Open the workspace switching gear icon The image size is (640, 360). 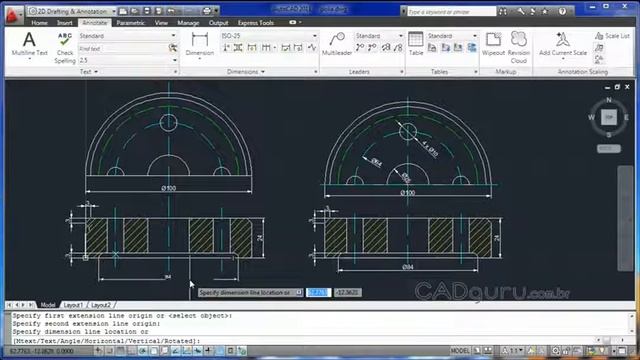(x=555, y=351)
